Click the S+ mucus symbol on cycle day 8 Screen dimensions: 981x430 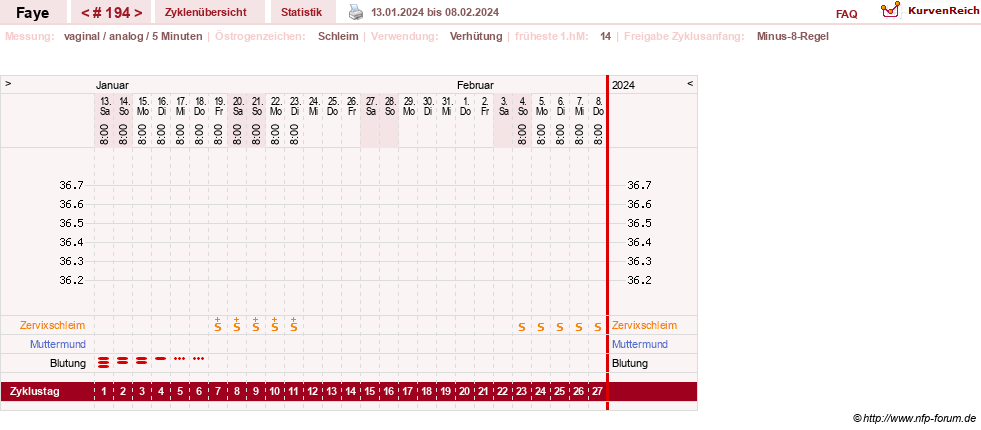(236, 324)
